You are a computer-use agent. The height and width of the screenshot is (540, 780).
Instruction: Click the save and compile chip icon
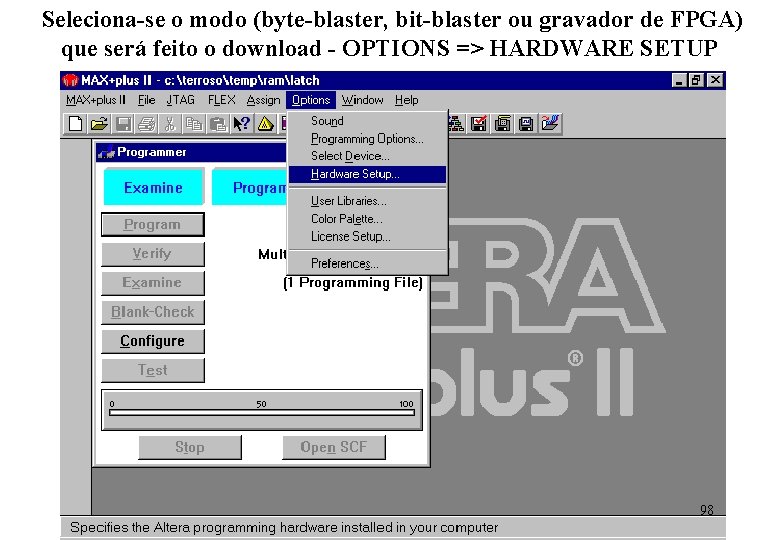point(502,123)
